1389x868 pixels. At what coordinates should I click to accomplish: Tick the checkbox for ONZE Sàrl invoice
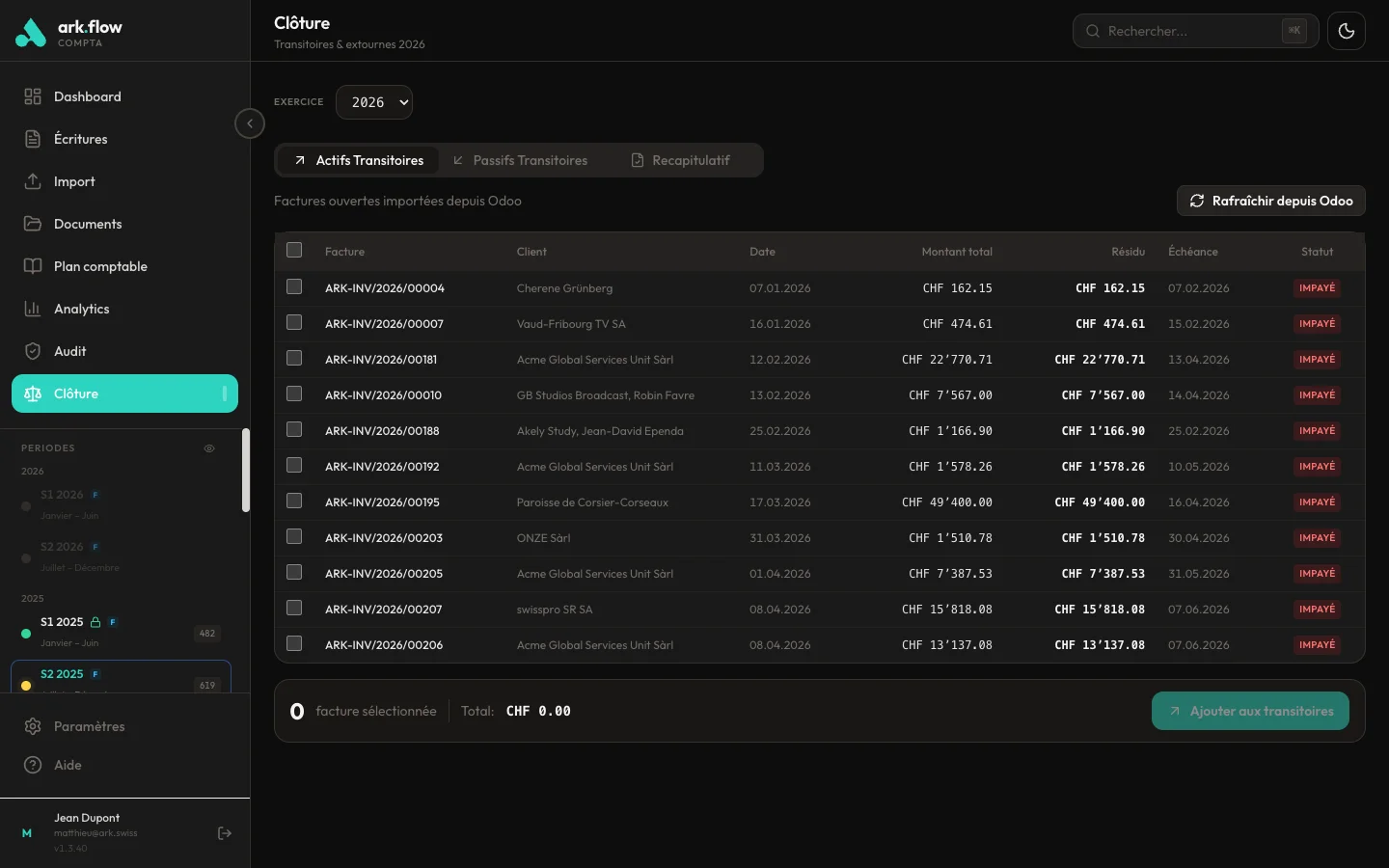(294, 536)
